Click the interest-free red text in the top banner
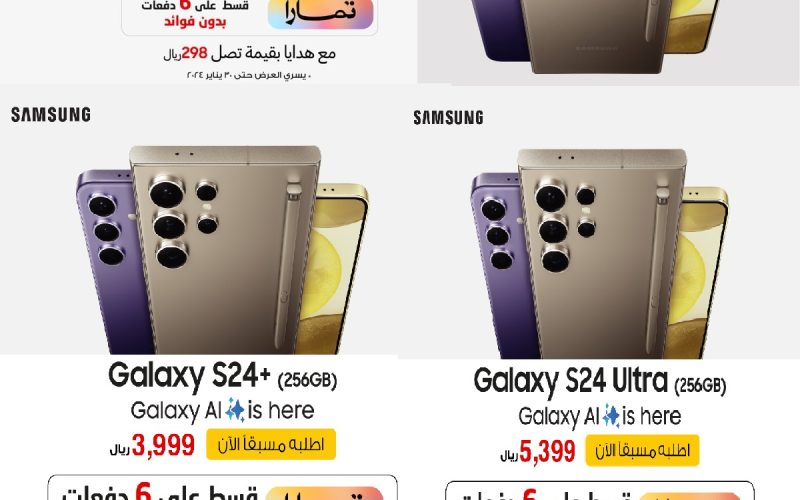This screenshot has width=800, height=500. [x=195, y=22]
